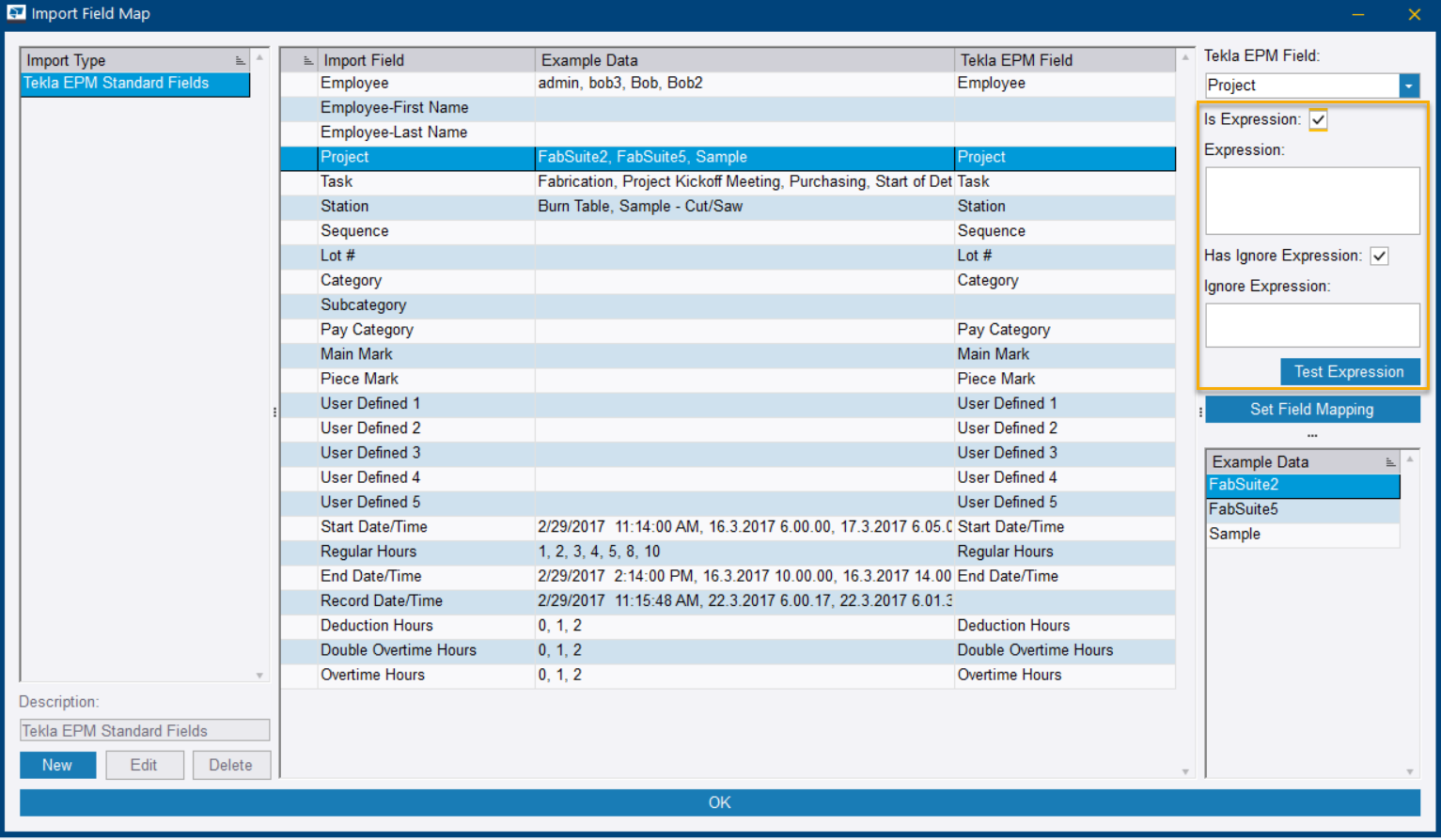The height and width of the screenshot is (840, 1441).
Task: Click the Description field
Action: [145, 731]
